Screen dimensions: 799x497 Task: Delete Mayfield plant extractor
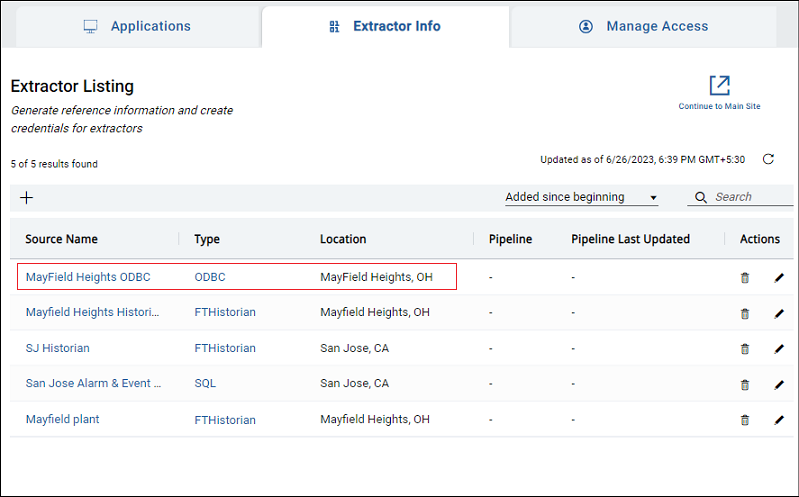point(744,420)
